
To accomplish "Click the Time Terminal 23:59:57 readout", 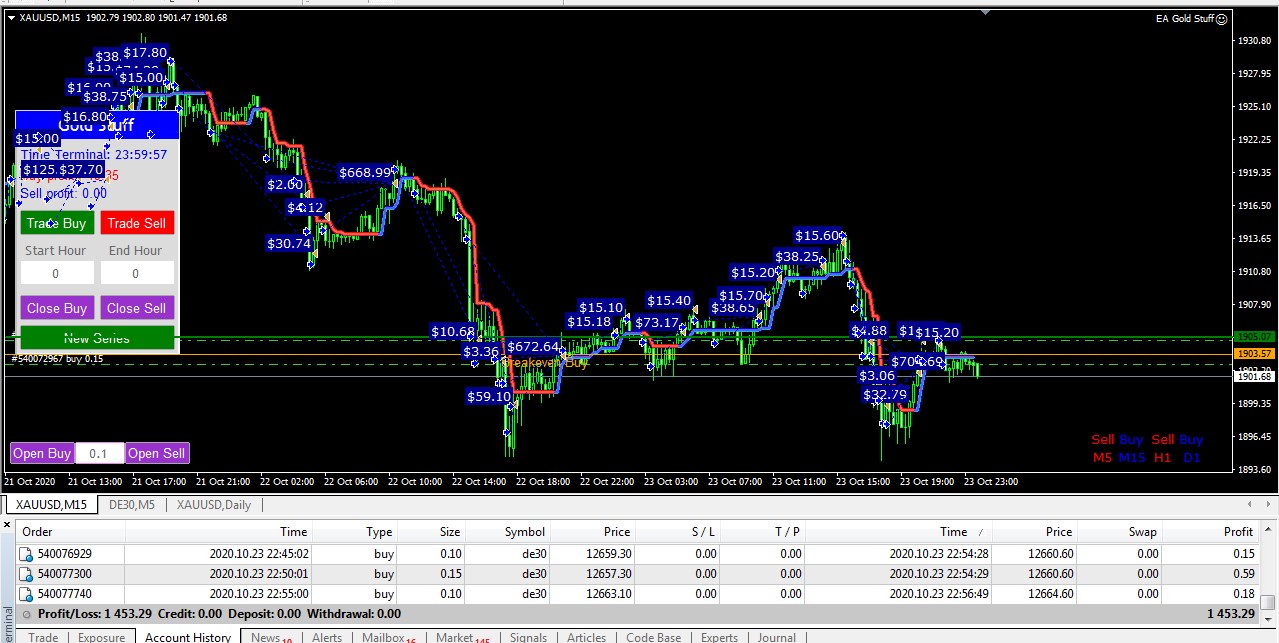I will click(x=94, y=155).
